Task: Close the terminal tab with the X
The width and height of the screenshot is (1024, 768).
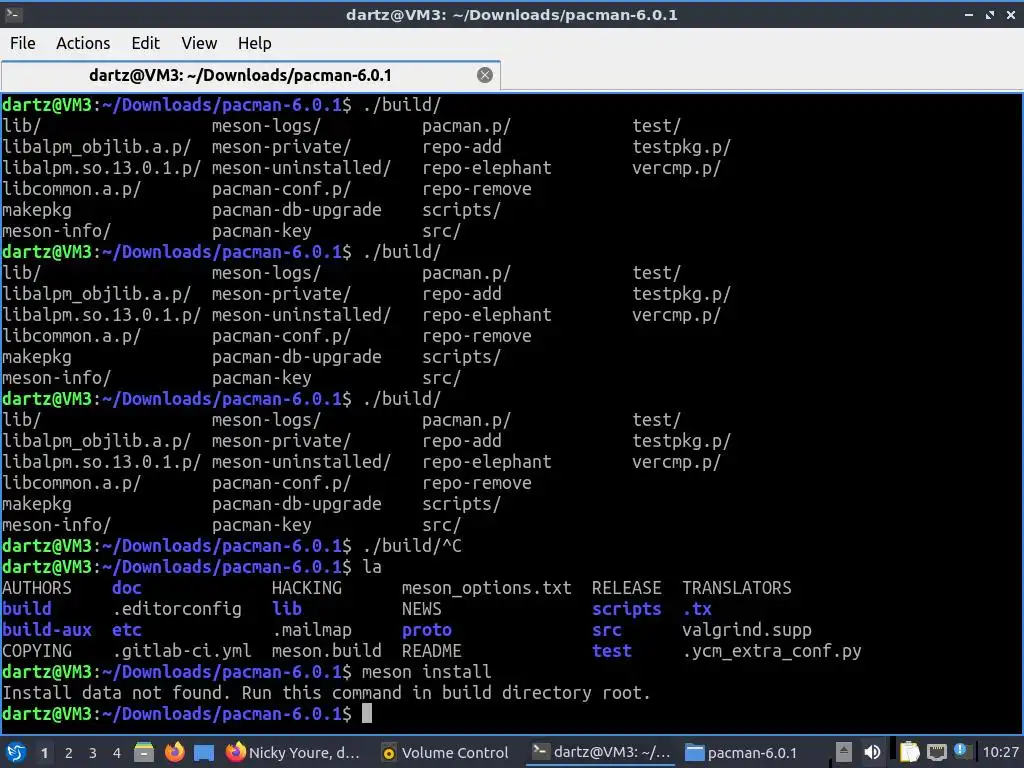Action: (x=485, y=75)
